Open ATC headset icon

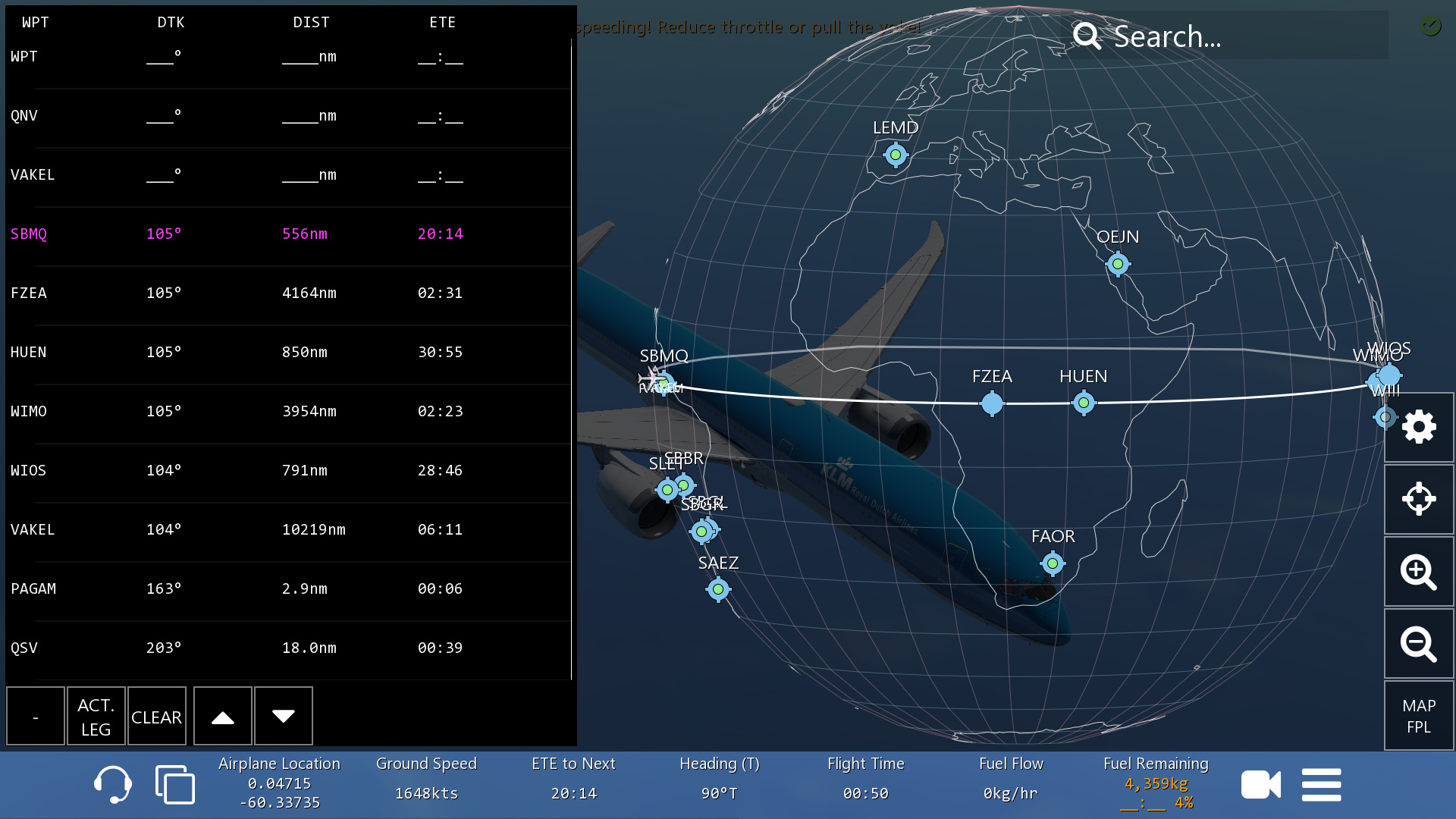(112, 784)
